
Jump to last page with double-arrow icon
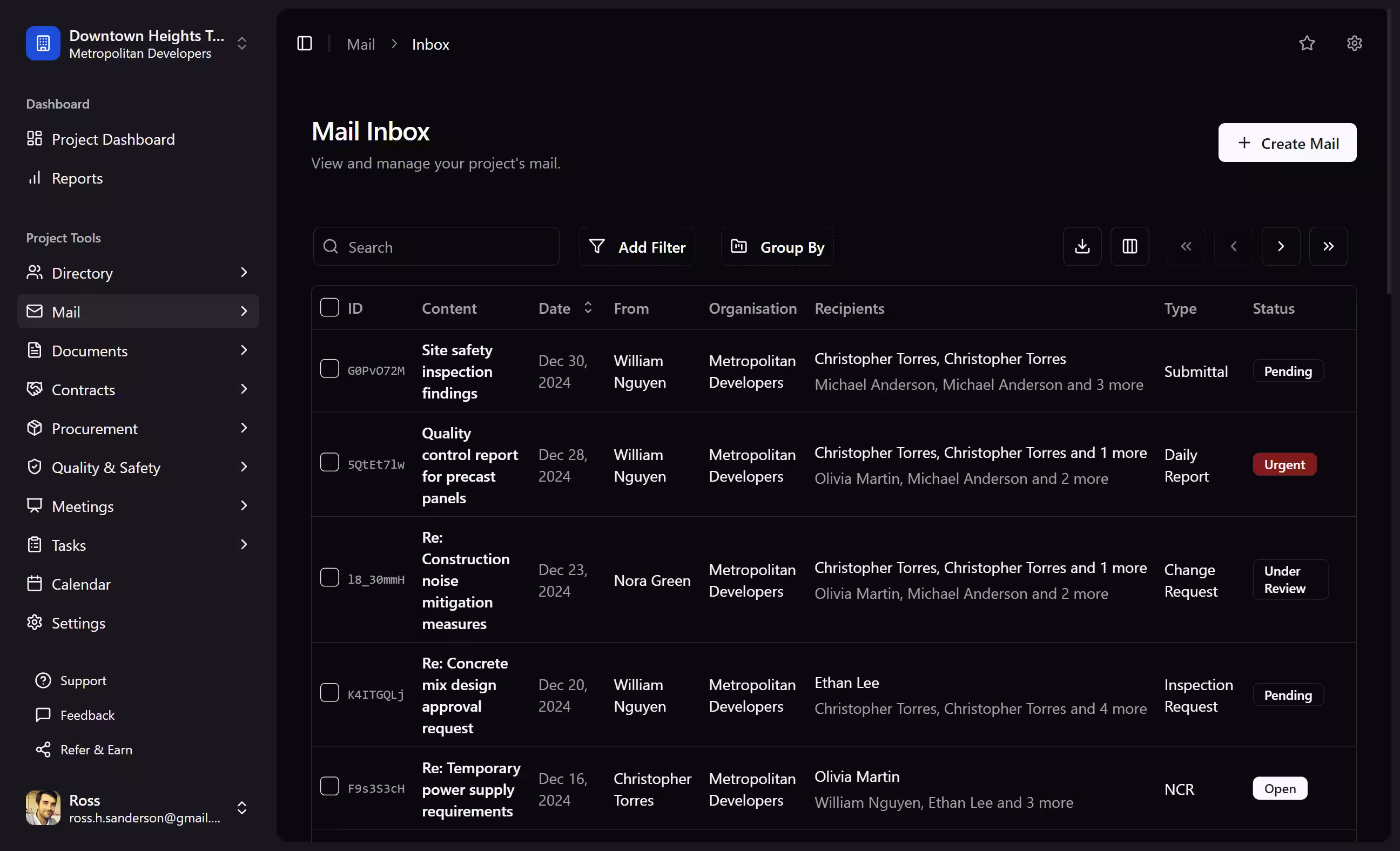[1328, 246]
